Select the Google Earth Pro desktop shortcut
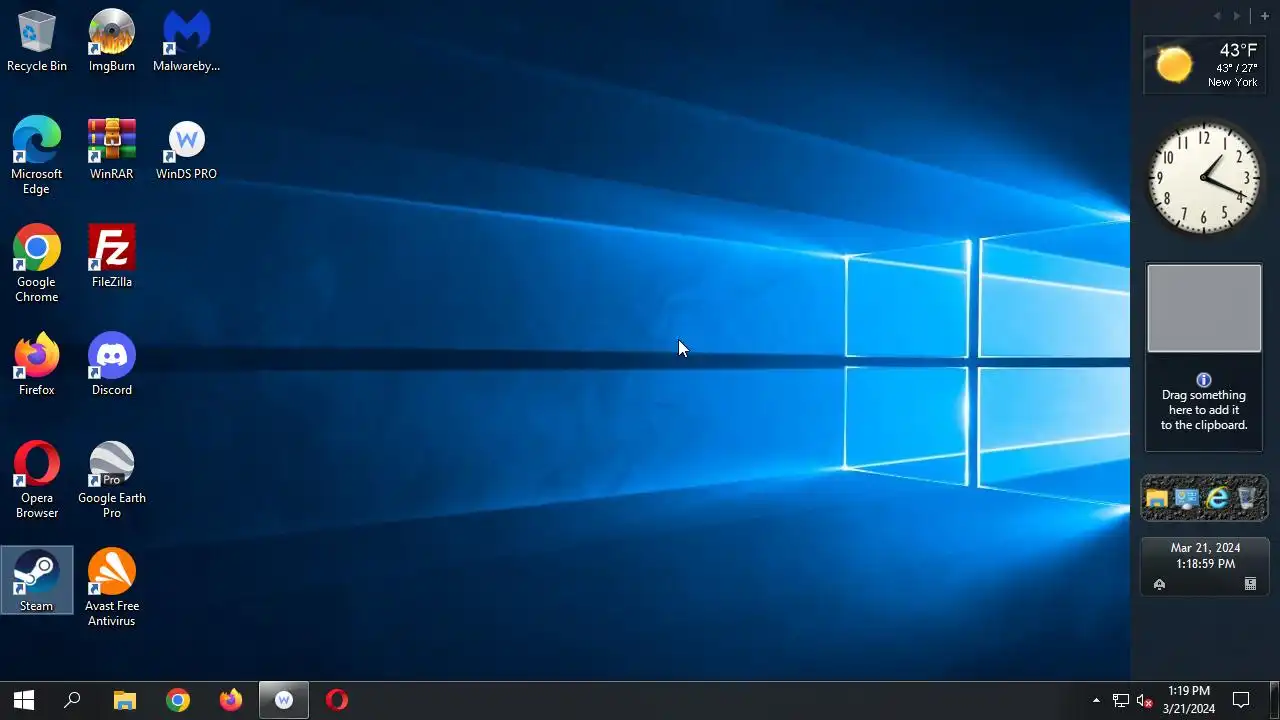The image size is (1280, 720). [111, 479]
